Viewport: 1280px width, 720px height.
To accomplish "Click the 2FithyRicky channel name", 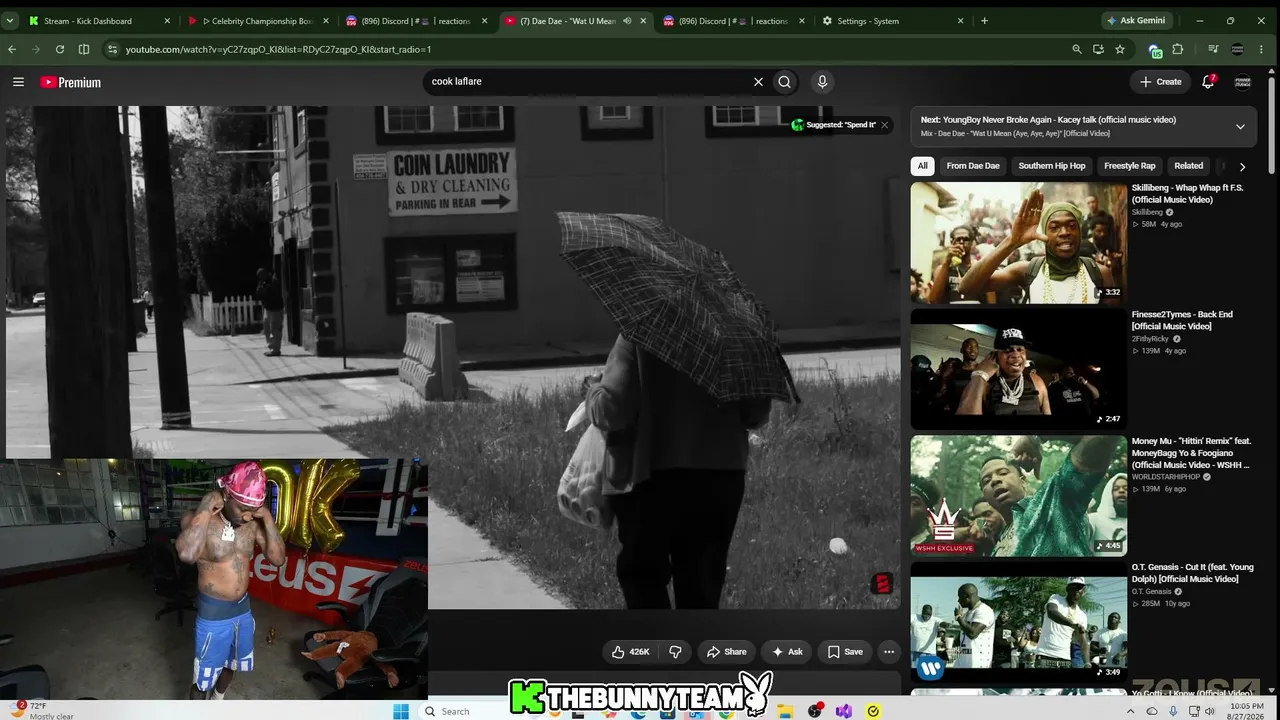I will [1150, 339].
